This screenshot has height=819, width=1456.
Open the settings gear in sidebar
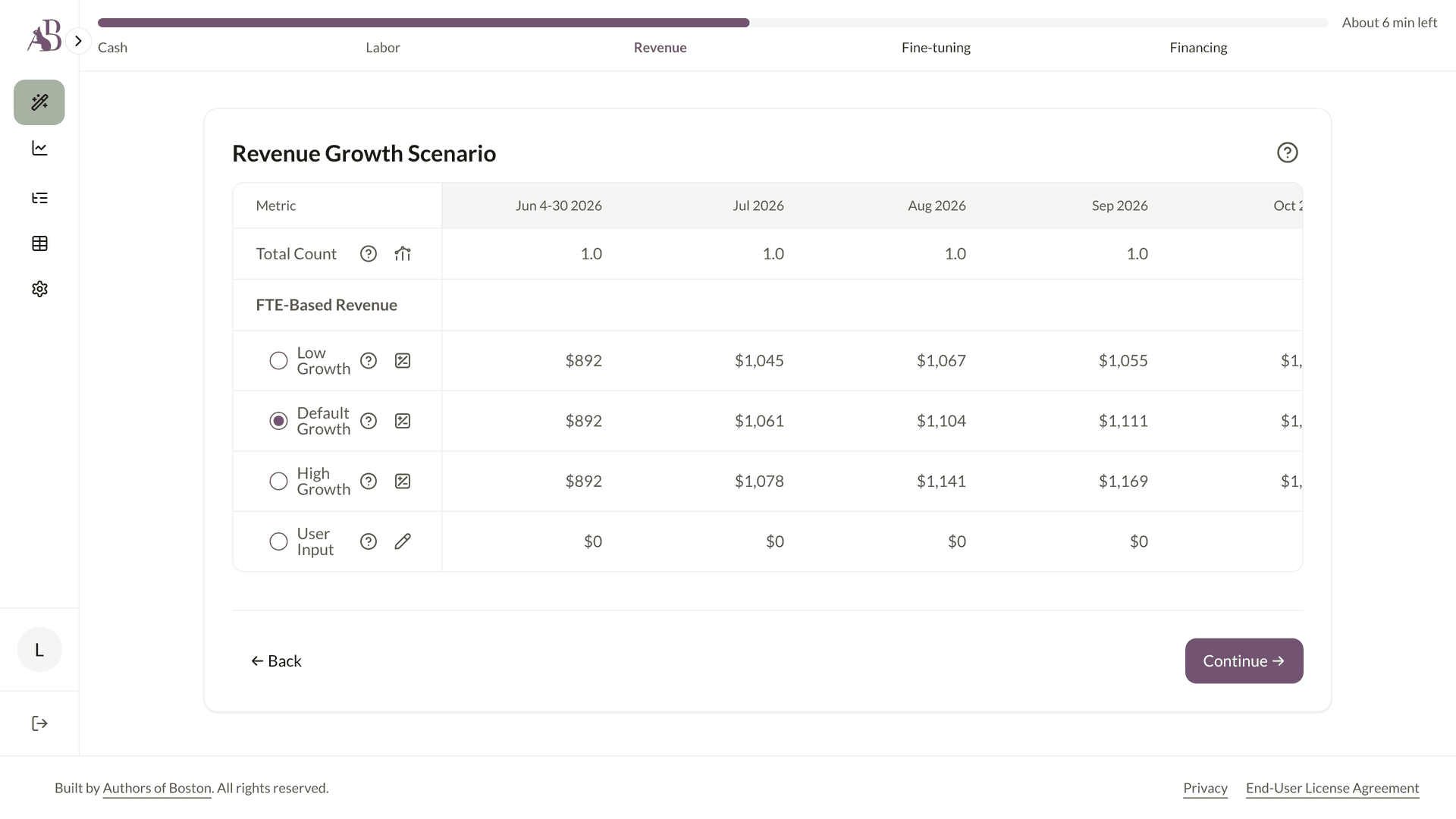tap(39, 289)
